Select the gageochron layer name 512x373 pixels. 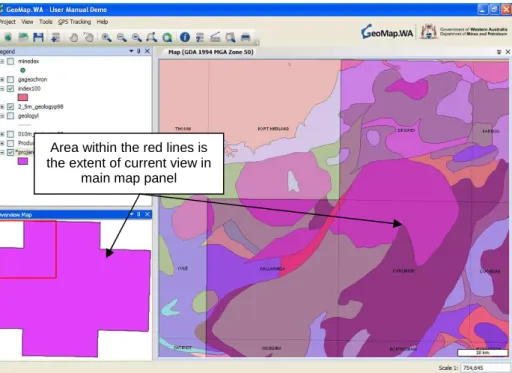[33, 80]
